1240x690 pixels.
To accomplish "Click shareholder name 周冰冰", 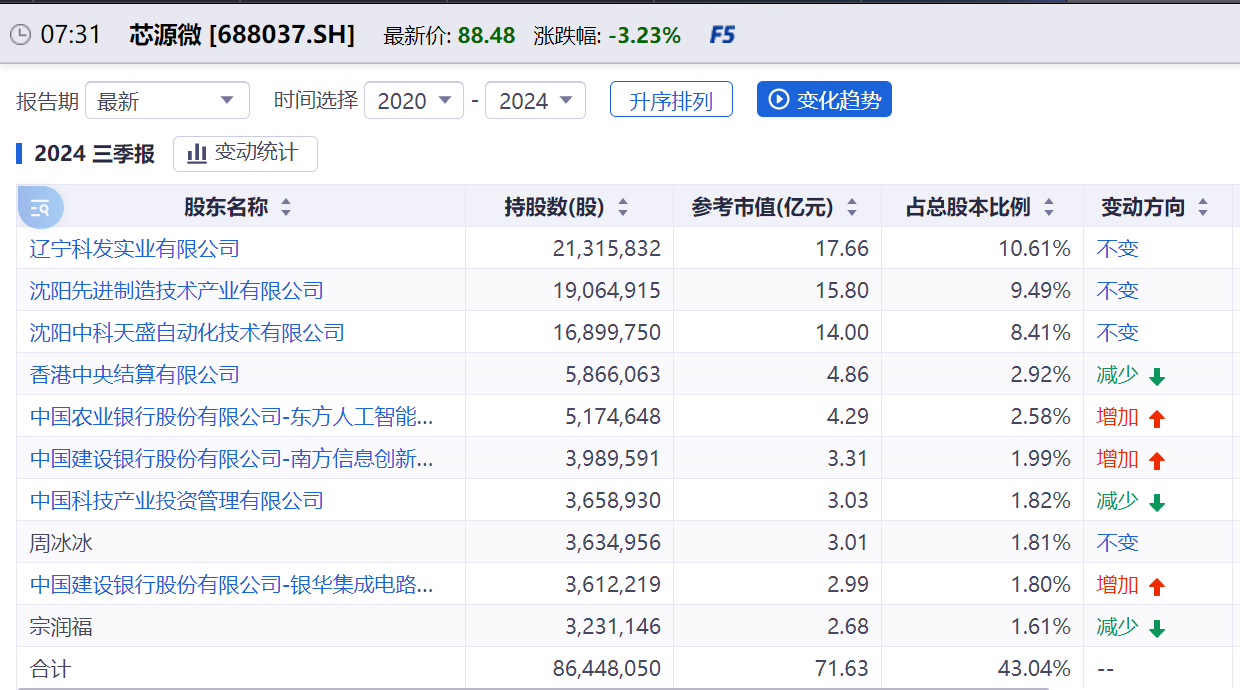I will 61,543.
